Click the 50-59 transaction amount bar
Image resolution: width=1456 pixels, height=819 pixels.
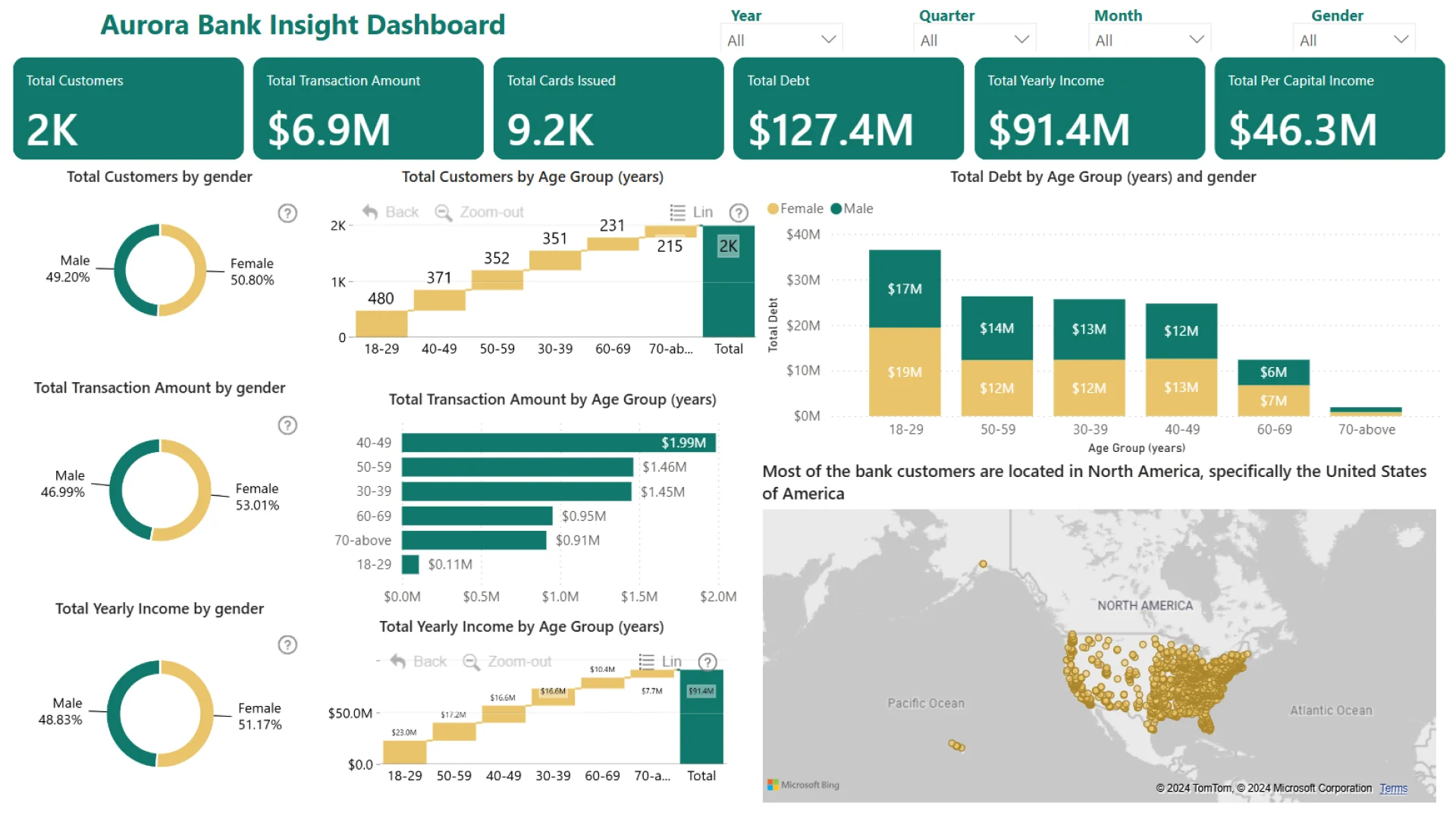pyautogui.click(x=517, y=467)
